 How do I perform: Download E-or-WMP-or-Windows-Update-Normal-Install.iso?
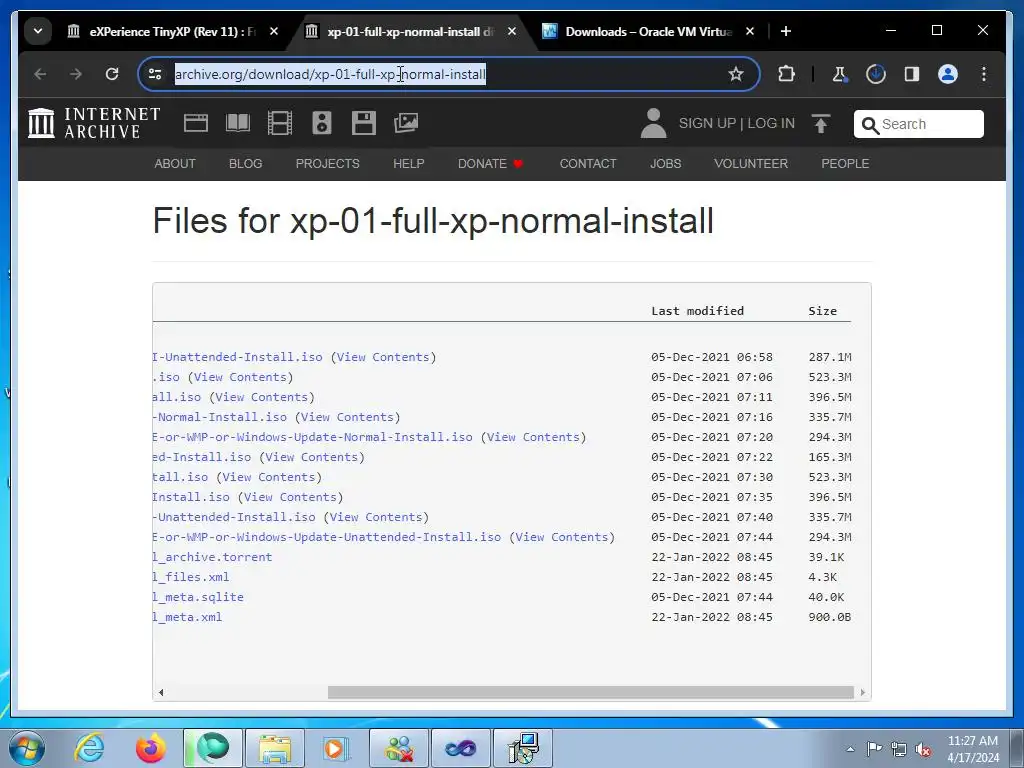[313, 437]
